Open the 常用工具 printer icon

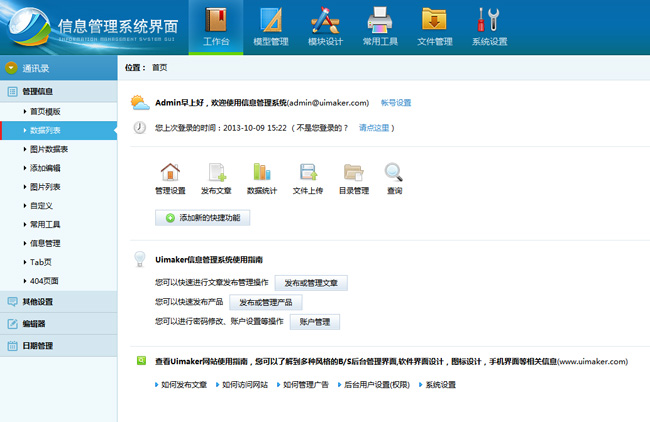pos(380,20)
